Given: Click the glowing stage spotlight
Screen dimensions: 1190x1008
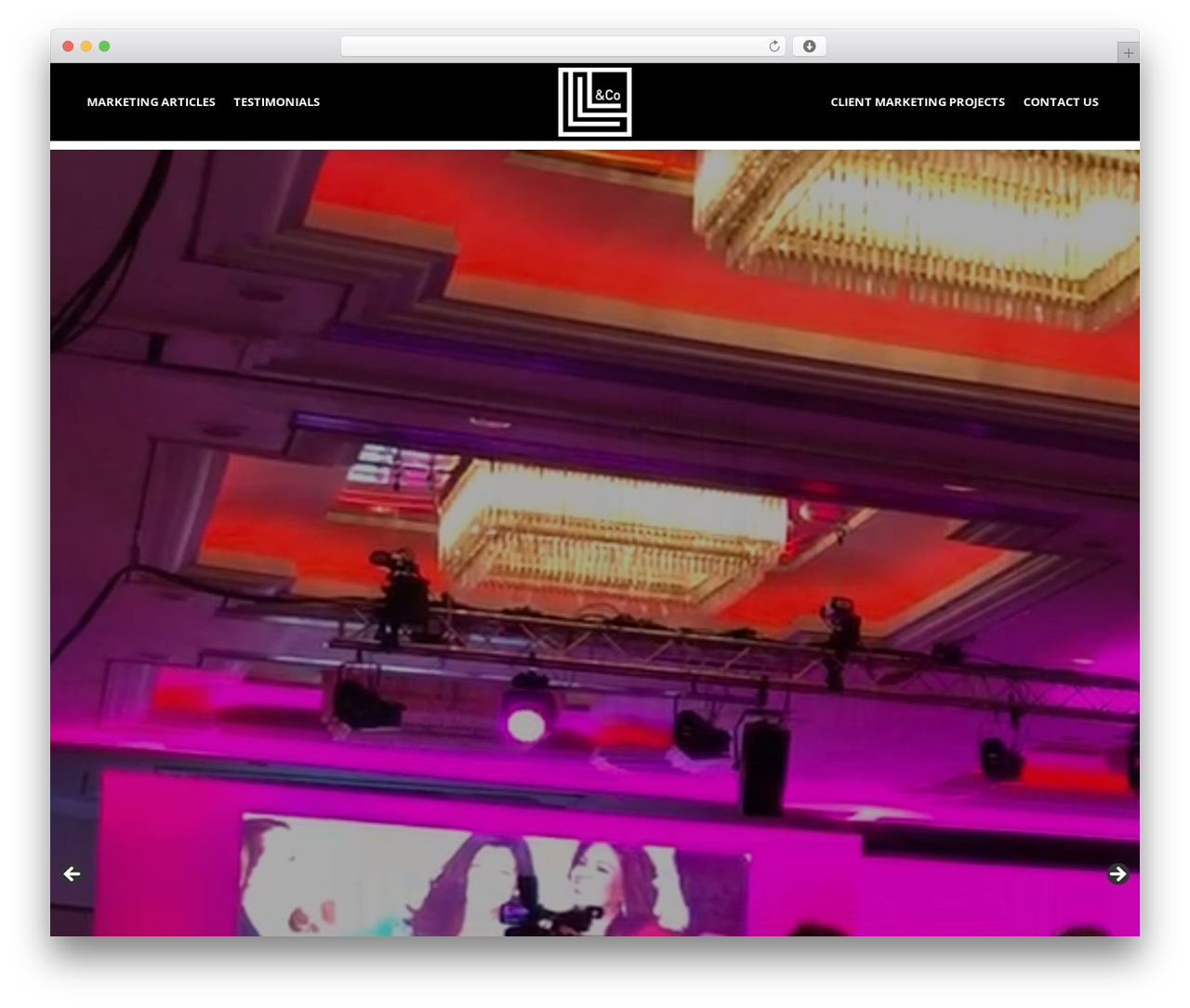Looking at the screenshot, I should 526,721.
